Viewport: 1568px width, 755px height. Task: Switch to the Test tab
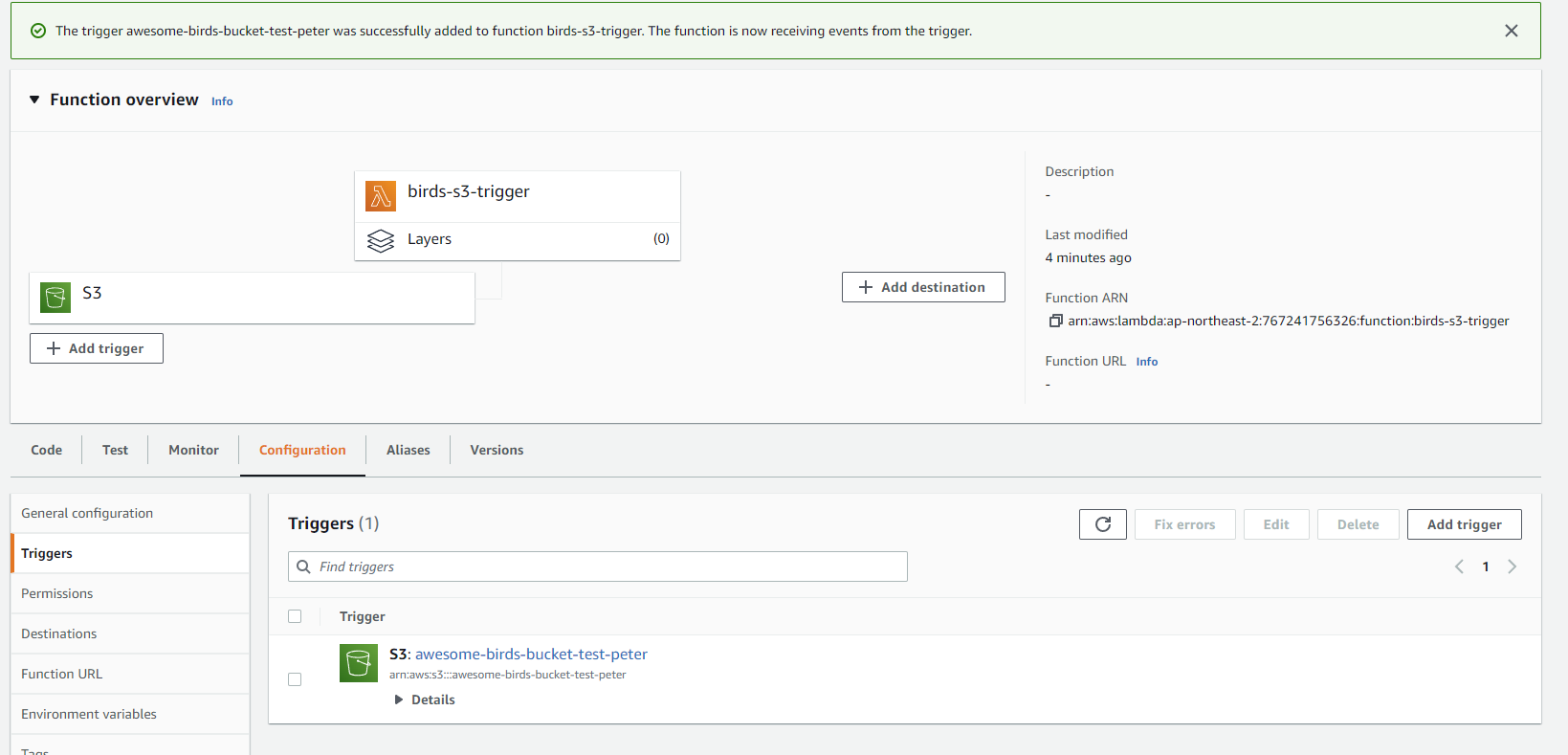click(x=115, y=450)
